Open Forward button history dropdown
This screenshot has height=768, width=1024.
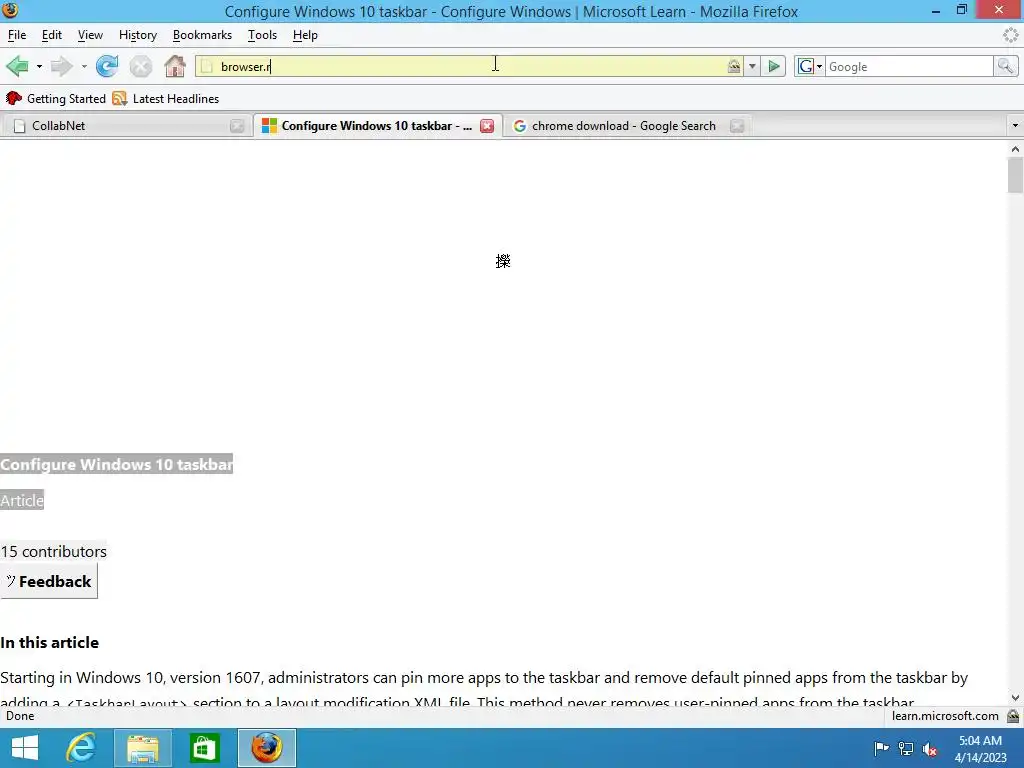[84, 67]
